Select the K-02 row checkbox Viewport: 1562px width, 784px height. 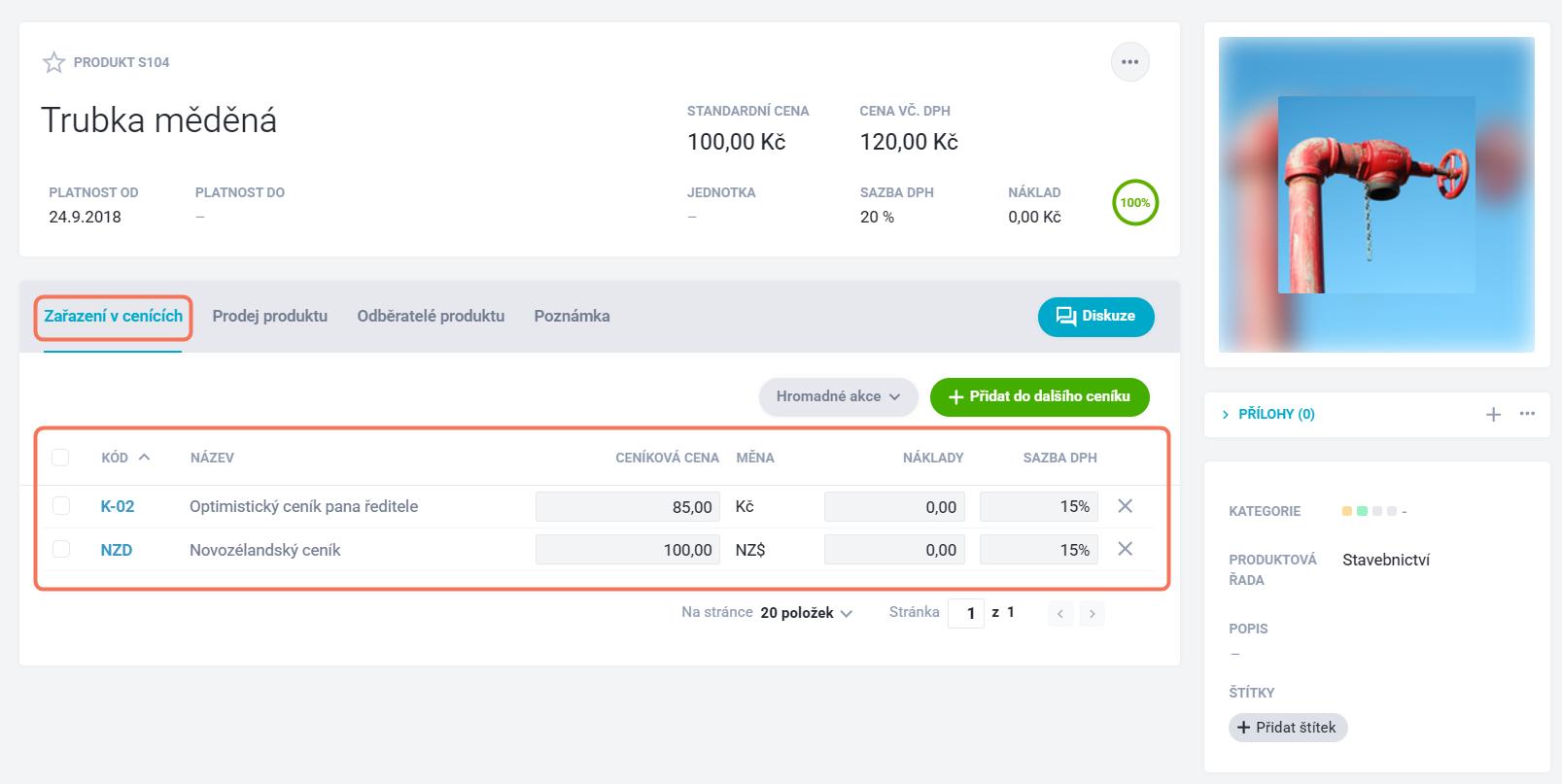(60, 506)
